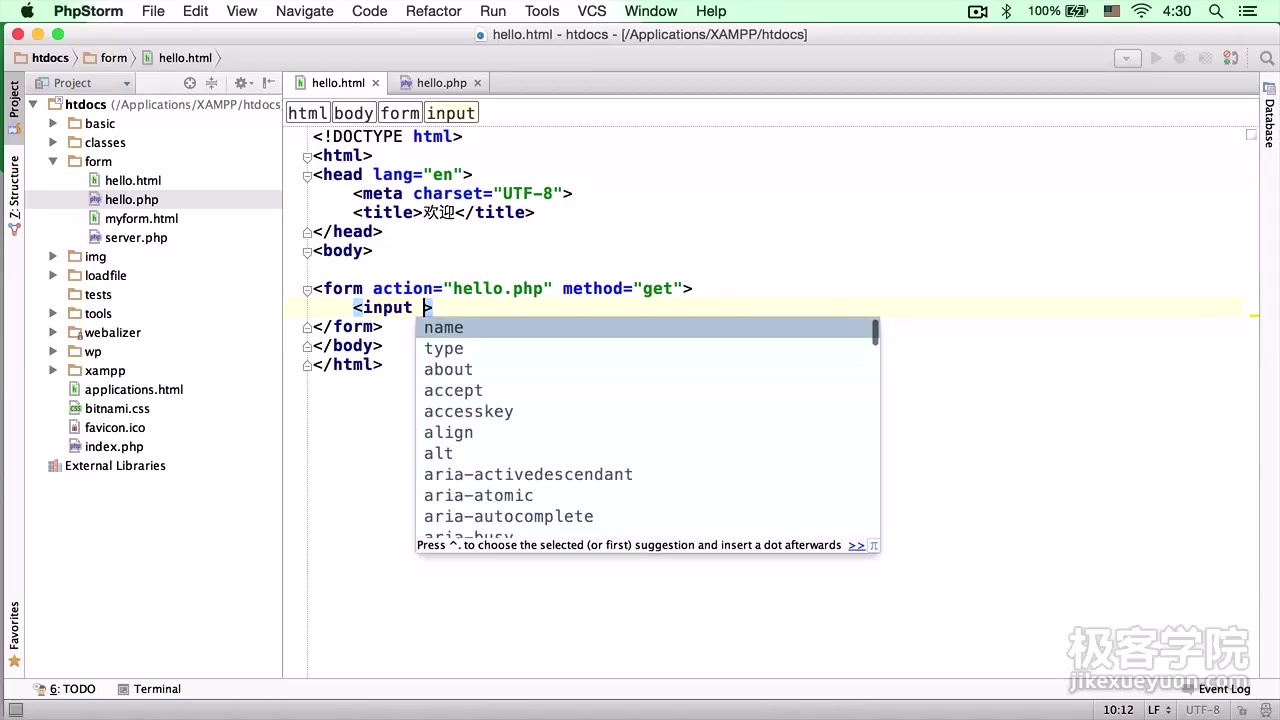Open the Refactor menu
The width and height of the screenshot is (1280, 720).
(434, 11)
